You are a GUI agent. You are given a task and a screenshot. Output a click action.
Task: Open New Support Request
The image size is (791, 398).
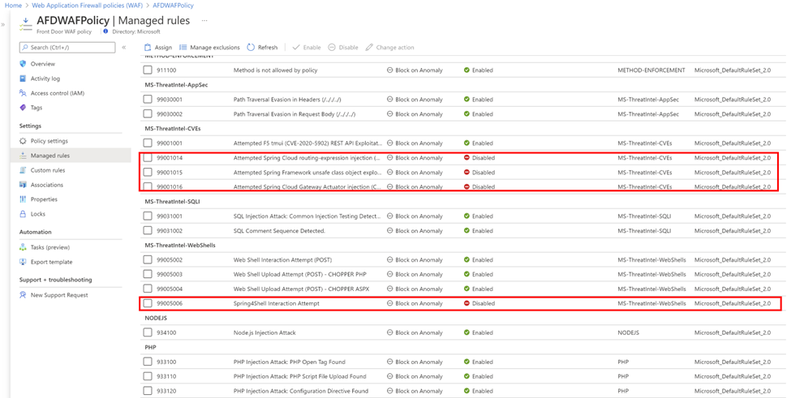pos(53,295)
